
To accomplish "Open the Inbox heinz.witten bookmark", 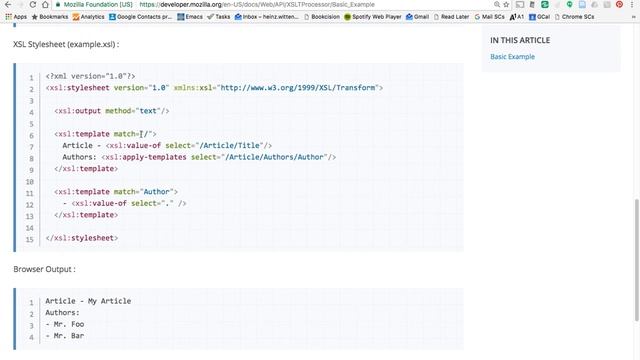I will point(267,17).
